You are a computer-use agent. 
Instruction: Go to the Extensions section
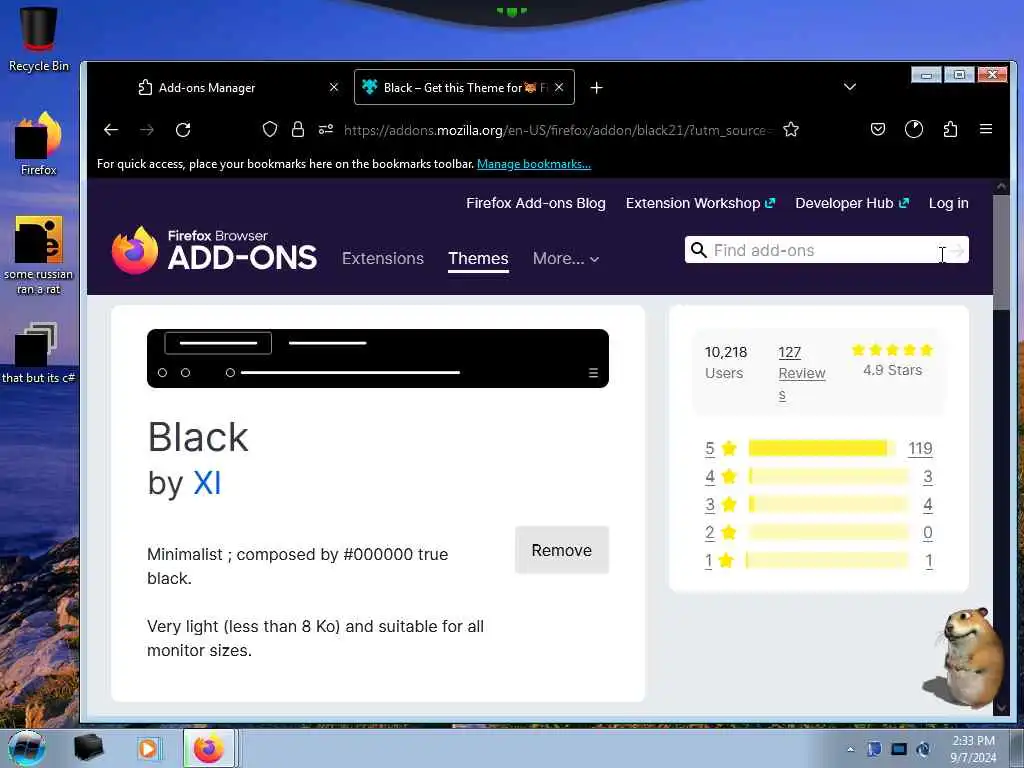(383, 259)
